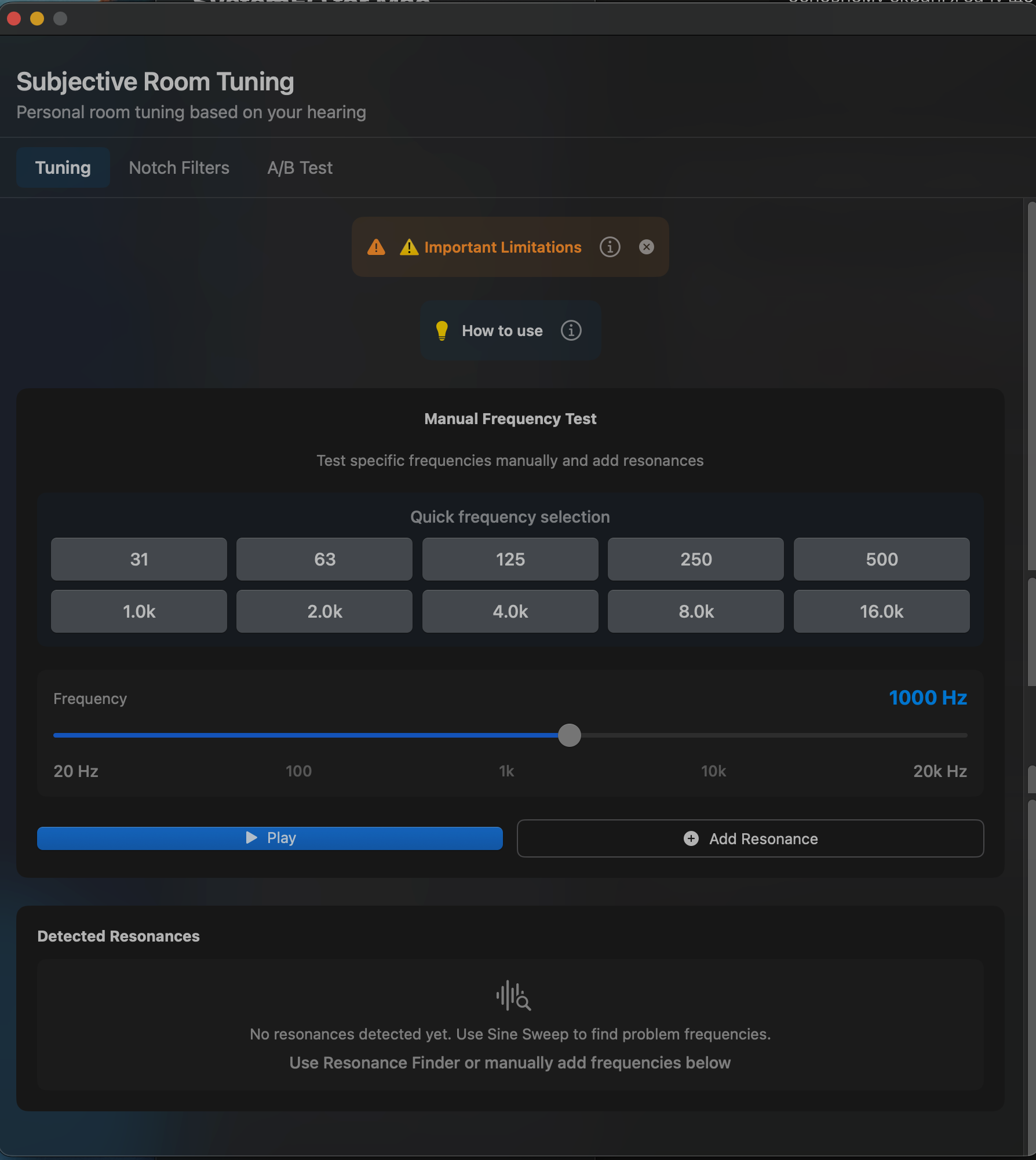Click the Important Limitations text
Image resolution: width=1036 pixels, height=1160 pixels.
tap(503, 247)
